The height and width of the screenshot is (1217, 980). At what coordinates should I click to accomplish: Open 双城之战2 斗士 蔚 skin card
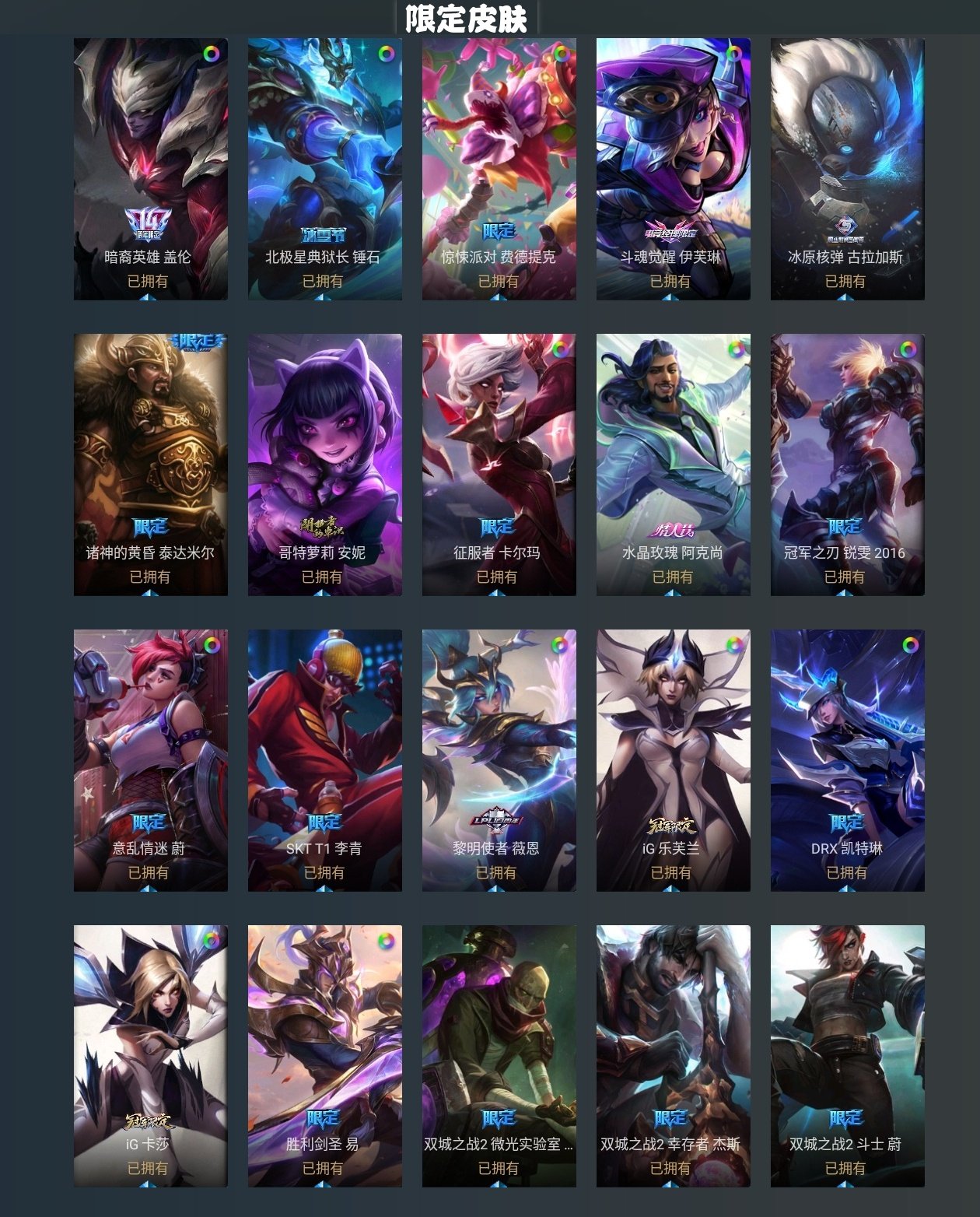pyautogui.click(x=848, y=1056)
